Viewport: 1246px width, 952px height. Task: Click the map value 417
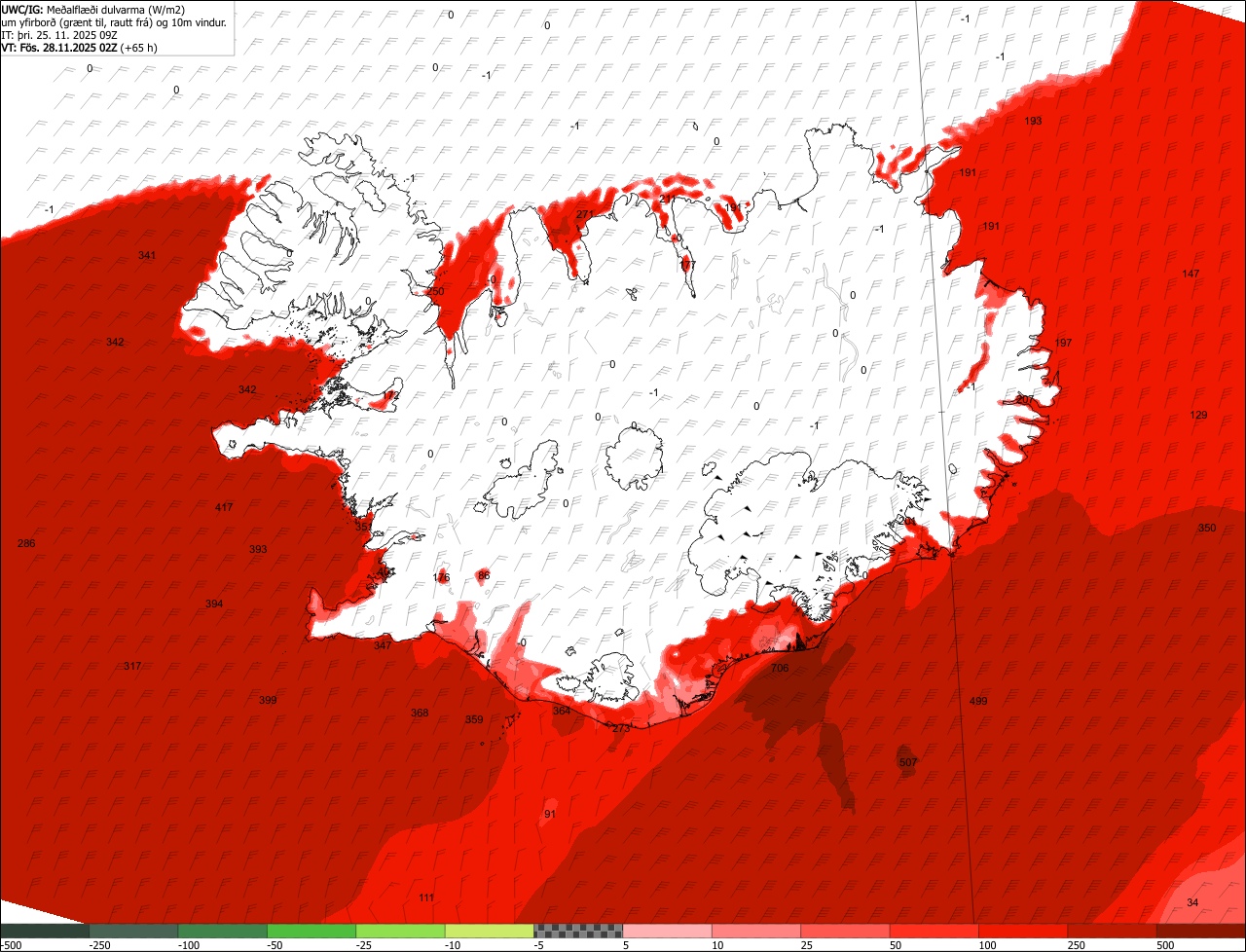click(224, 508)
